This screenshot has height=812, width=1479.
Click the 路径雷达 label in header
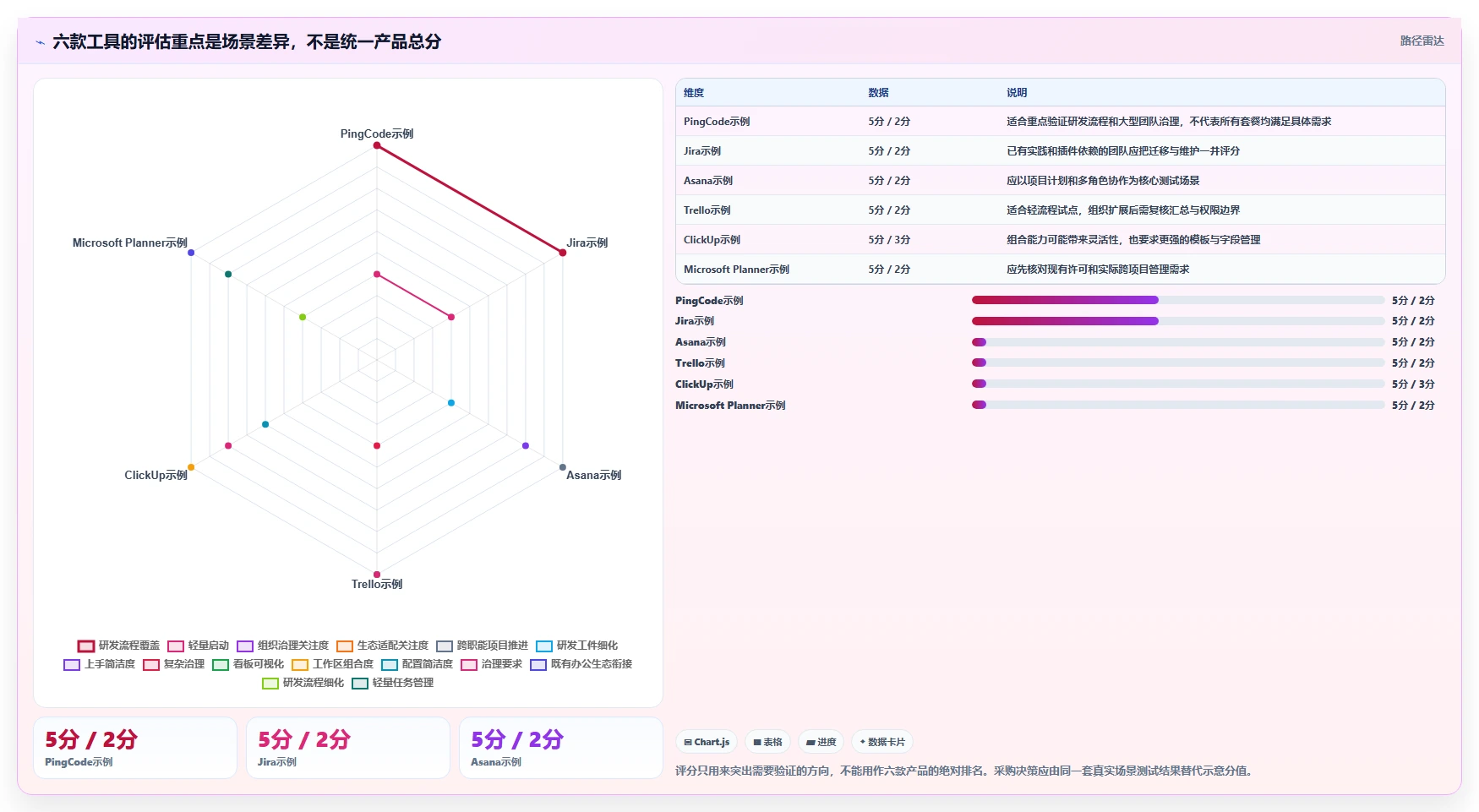point(1422,41)
